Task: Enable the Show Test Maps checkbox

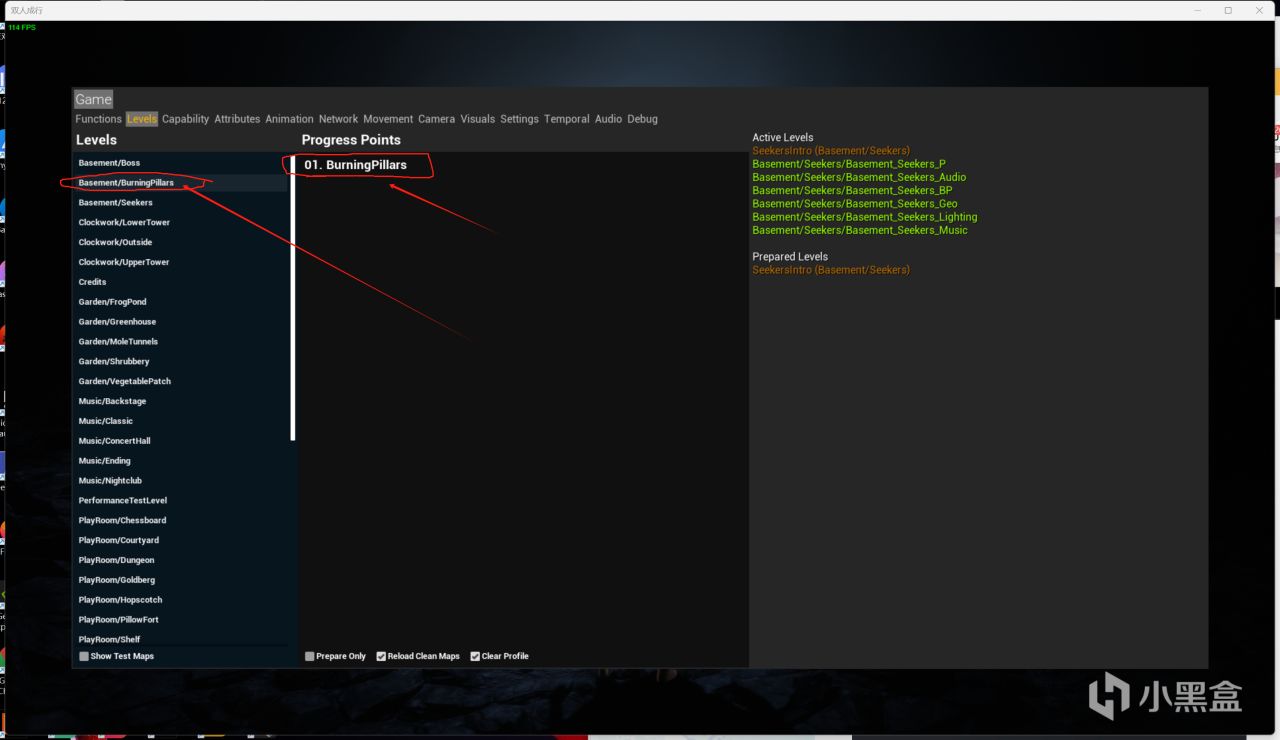Action: coord(84,656)
